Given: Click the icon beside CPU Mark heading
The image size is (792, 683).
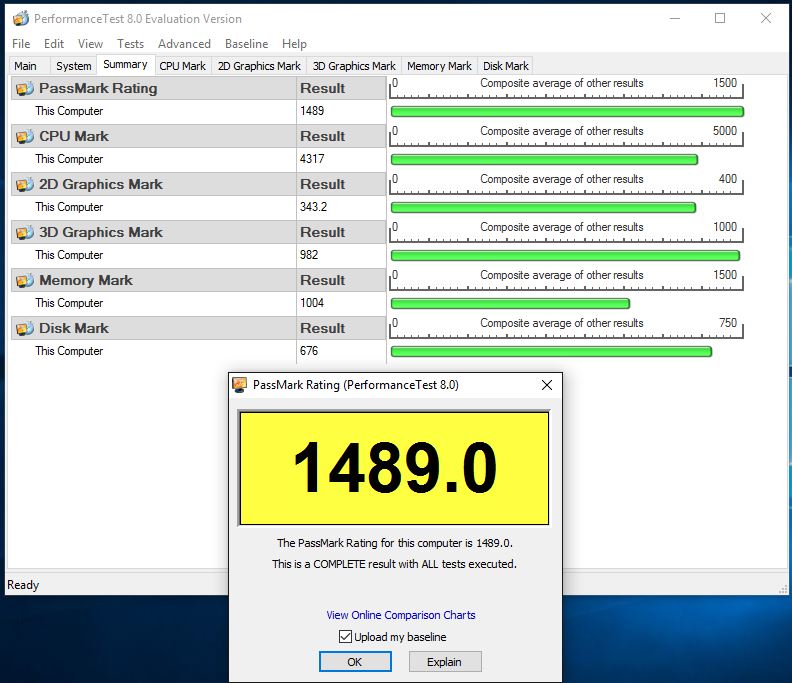Looking at the screenshot, I should [x=25, y=136].
